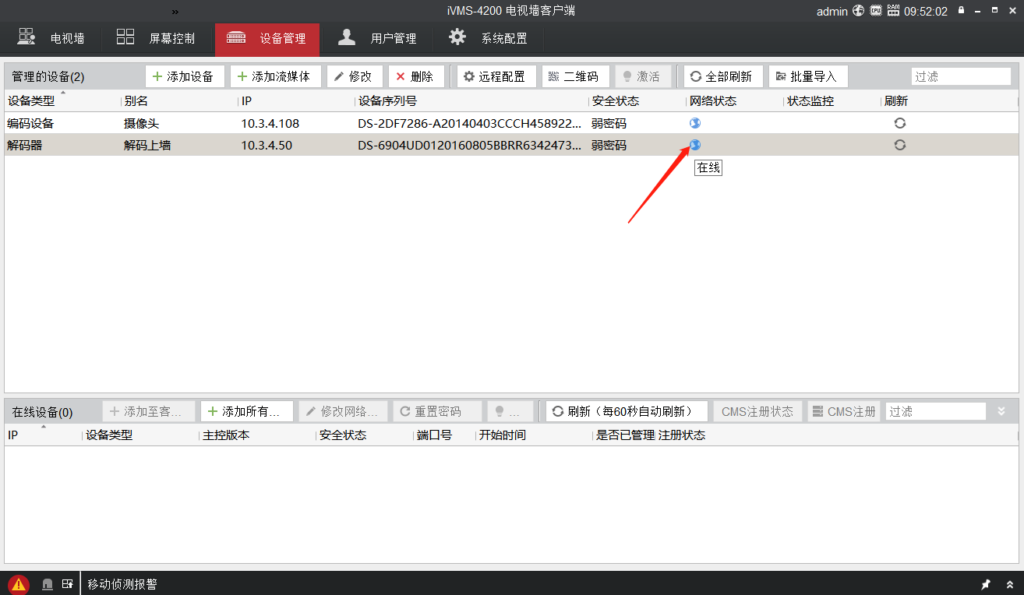The height and width of the screenshot is (595, 1024).
Task: Click refresh icon in 编码设备 row
Action: [x=900, y=123]
